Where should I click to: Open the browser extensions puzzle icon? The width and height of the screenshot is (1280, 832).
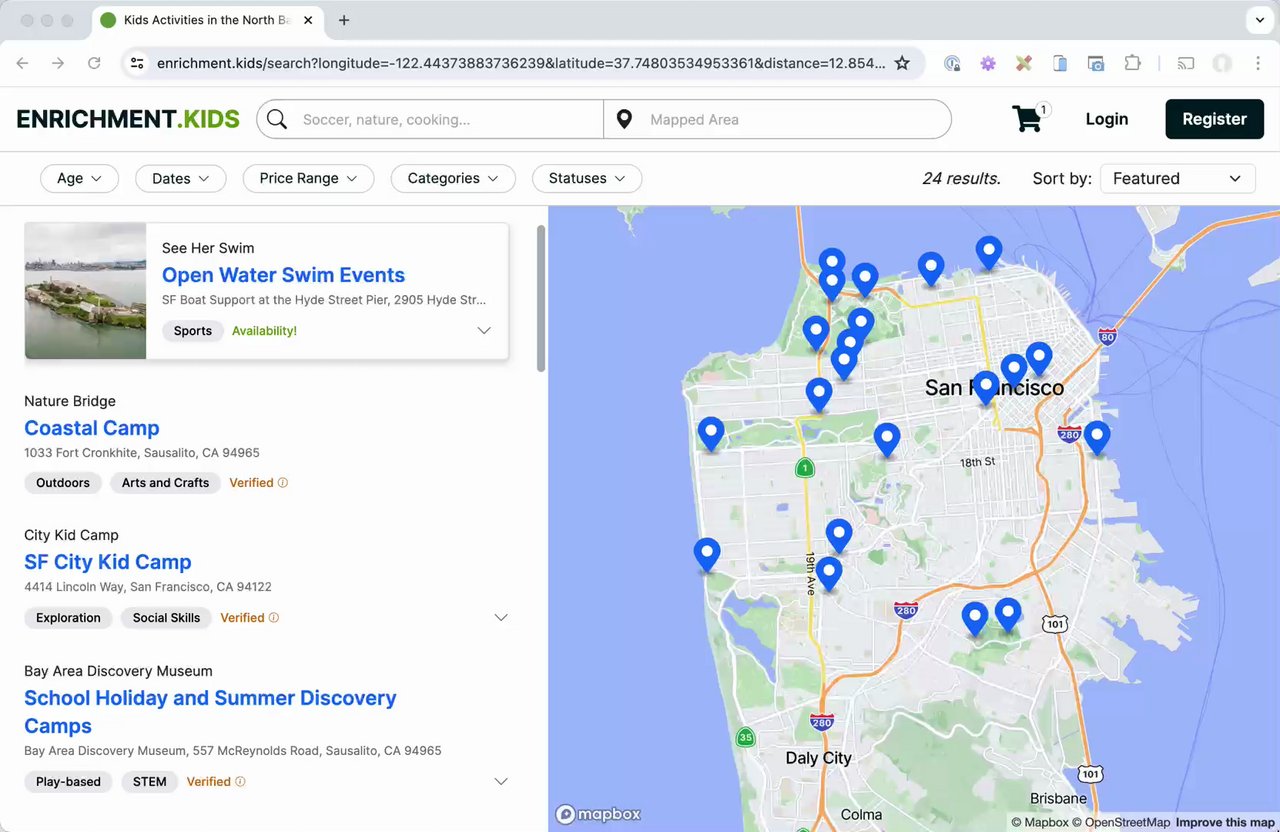1132,63
